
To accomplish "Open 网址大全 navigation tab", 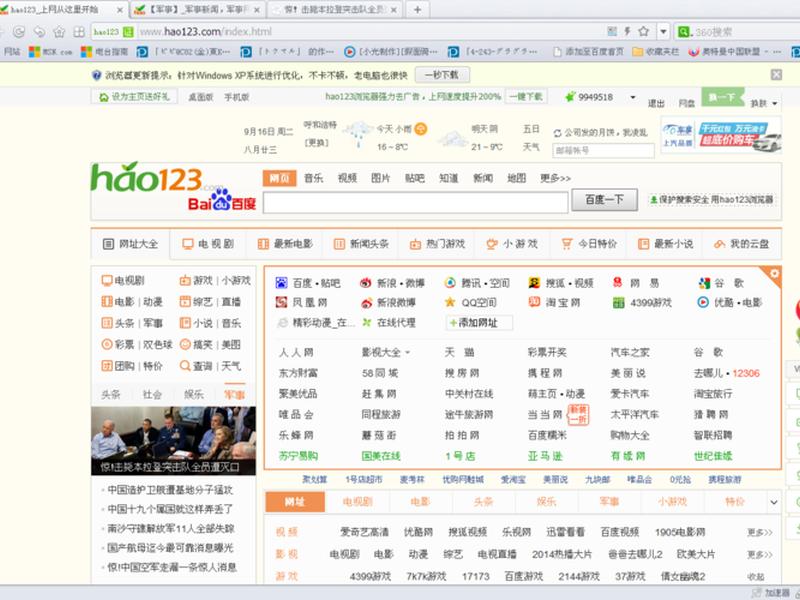I will 130,244.
